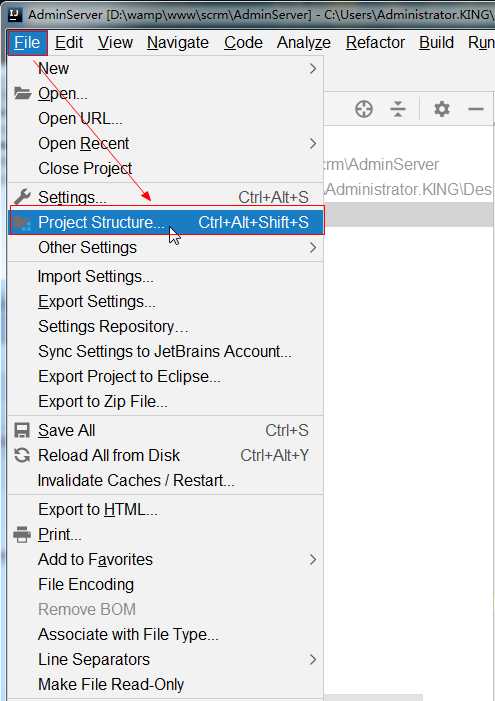Expand the New submenu arrow

pos(313,68)
